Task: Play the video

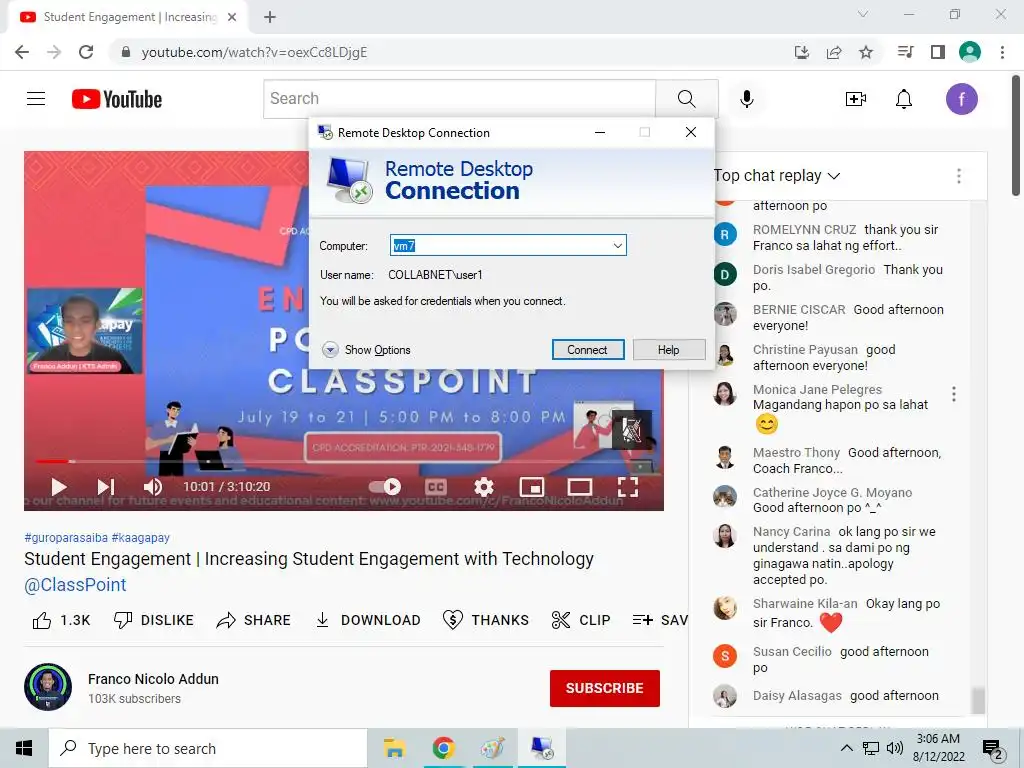Action: pos(59,487)
